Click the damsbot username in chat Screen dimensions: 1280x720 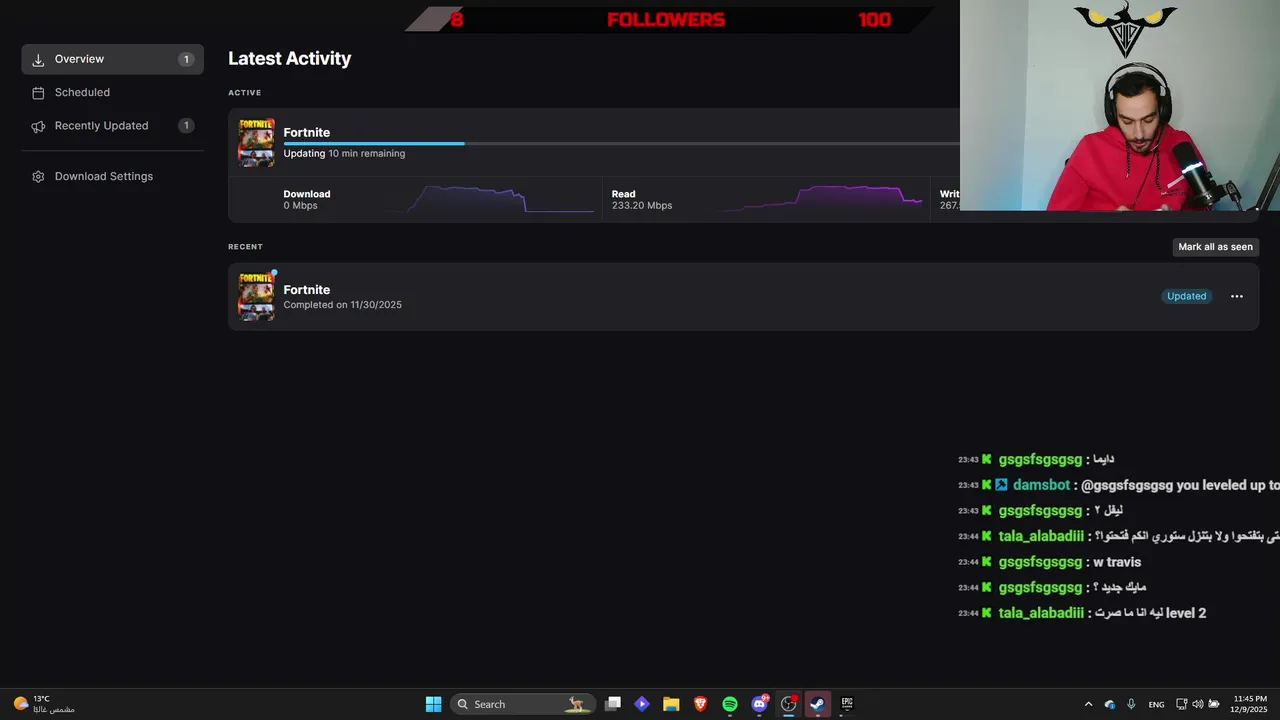(1041, 485)
